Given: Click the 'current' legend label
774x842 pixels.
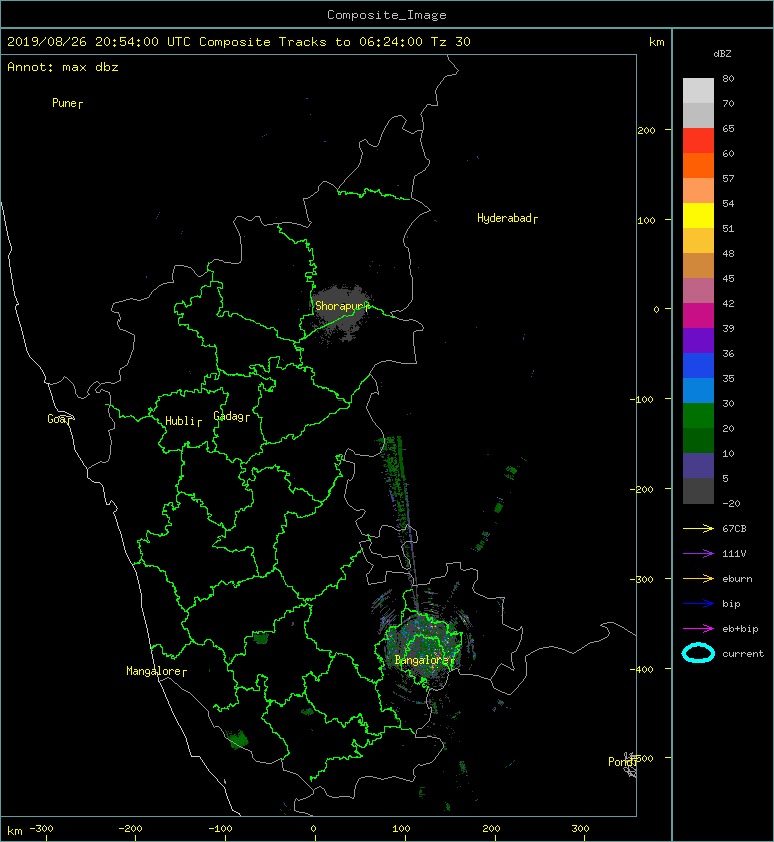Looking at the screenshot, I should [x=743, y=654].
